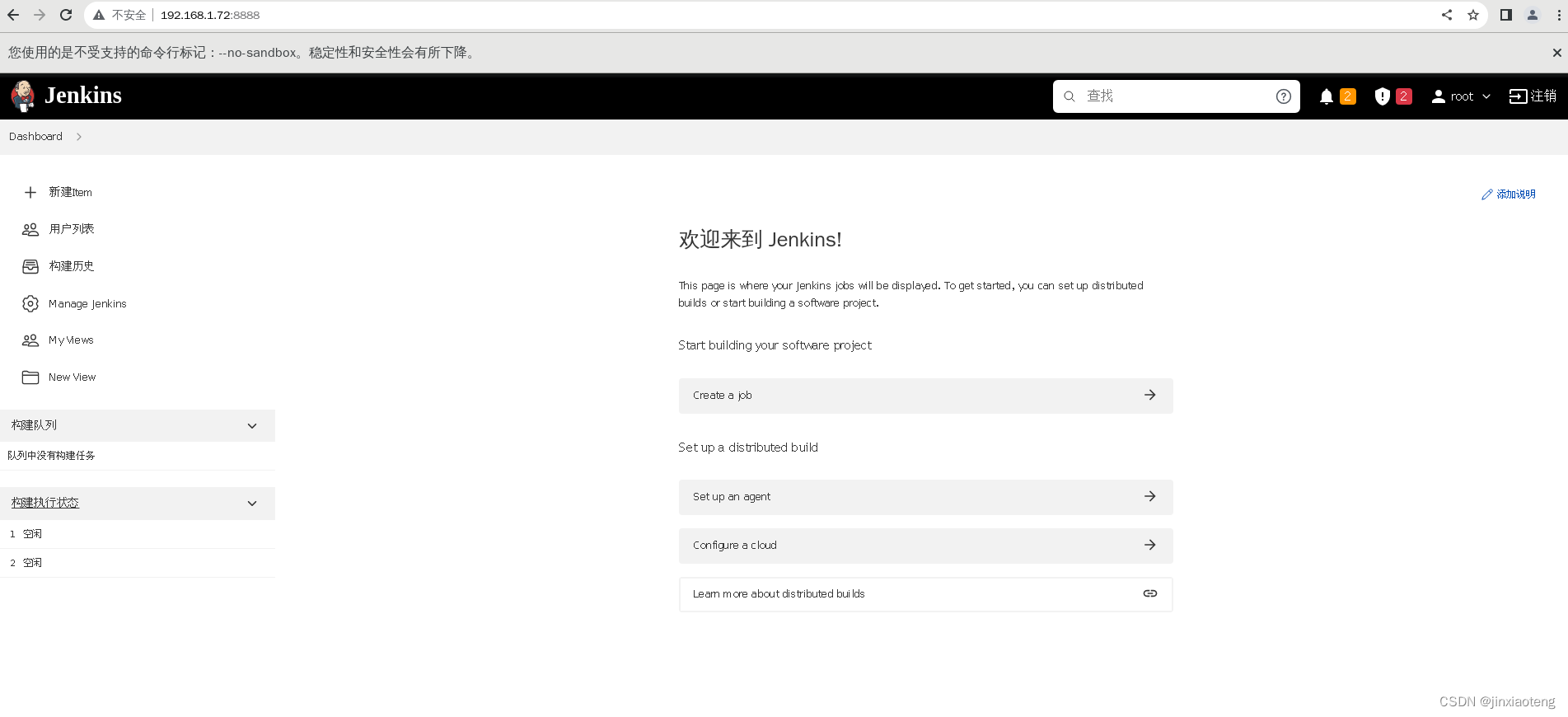This screenshot has height=717, width=1568.
Task: Click the New View folder icon
Action: pyautogui.click(x=30, y=377)
